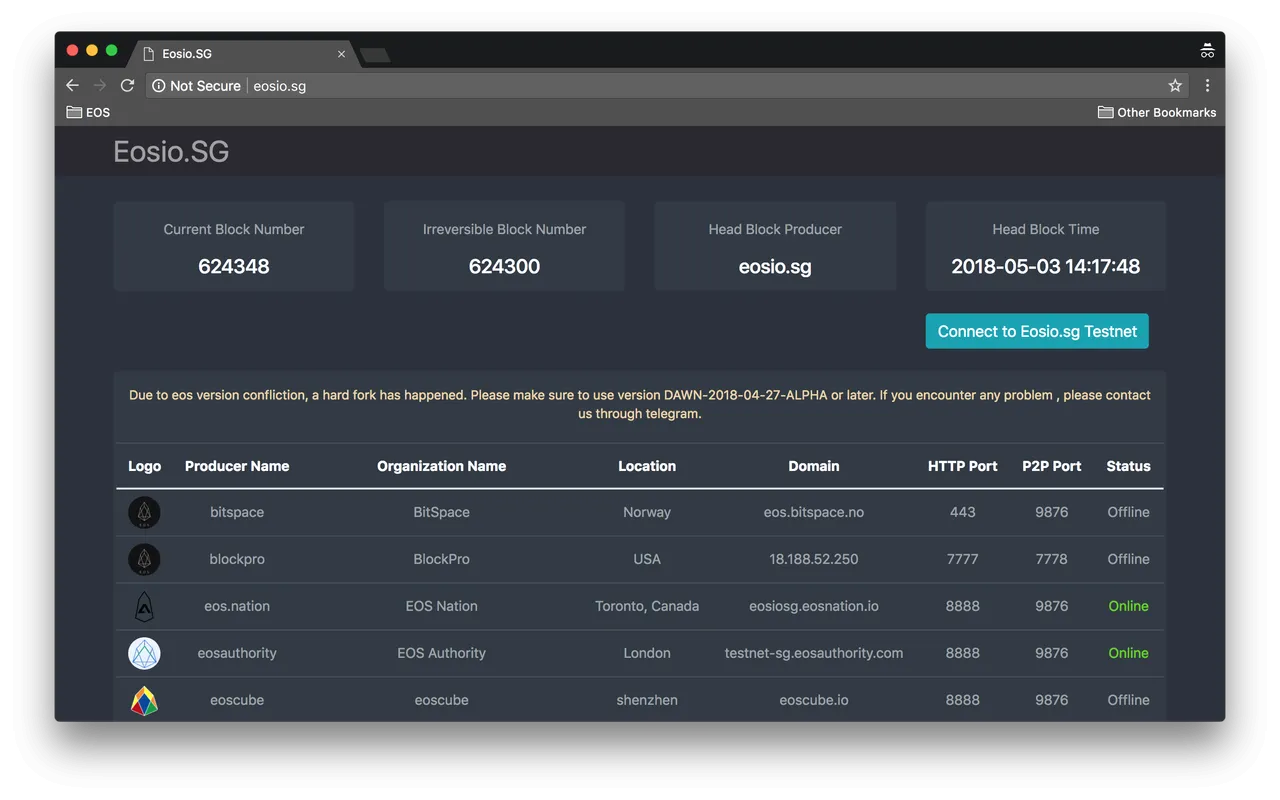Click domain eos.bitspace.no
Viewport: 1280px width, 800px height.
(x=814, y=512)
